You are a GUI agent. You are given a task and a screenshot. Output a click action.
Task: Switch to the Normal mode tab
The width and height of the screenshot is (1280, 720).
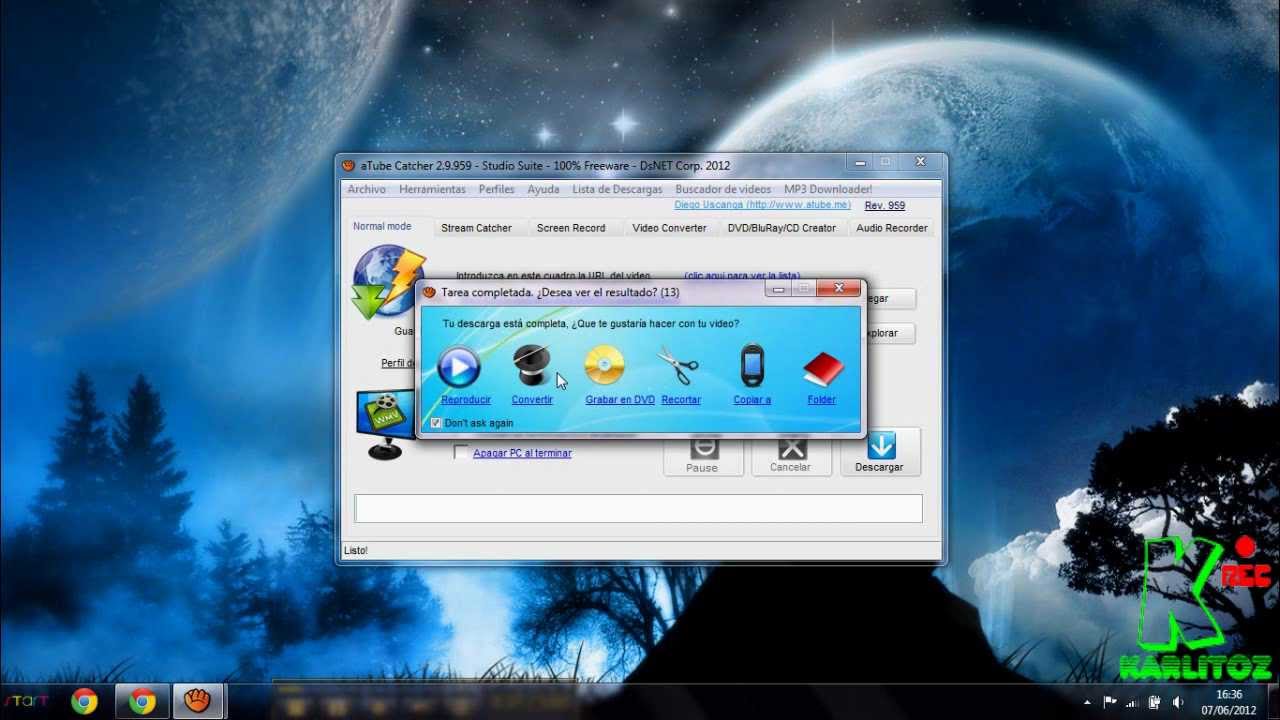pyautogui.click(x=382, y=227)
